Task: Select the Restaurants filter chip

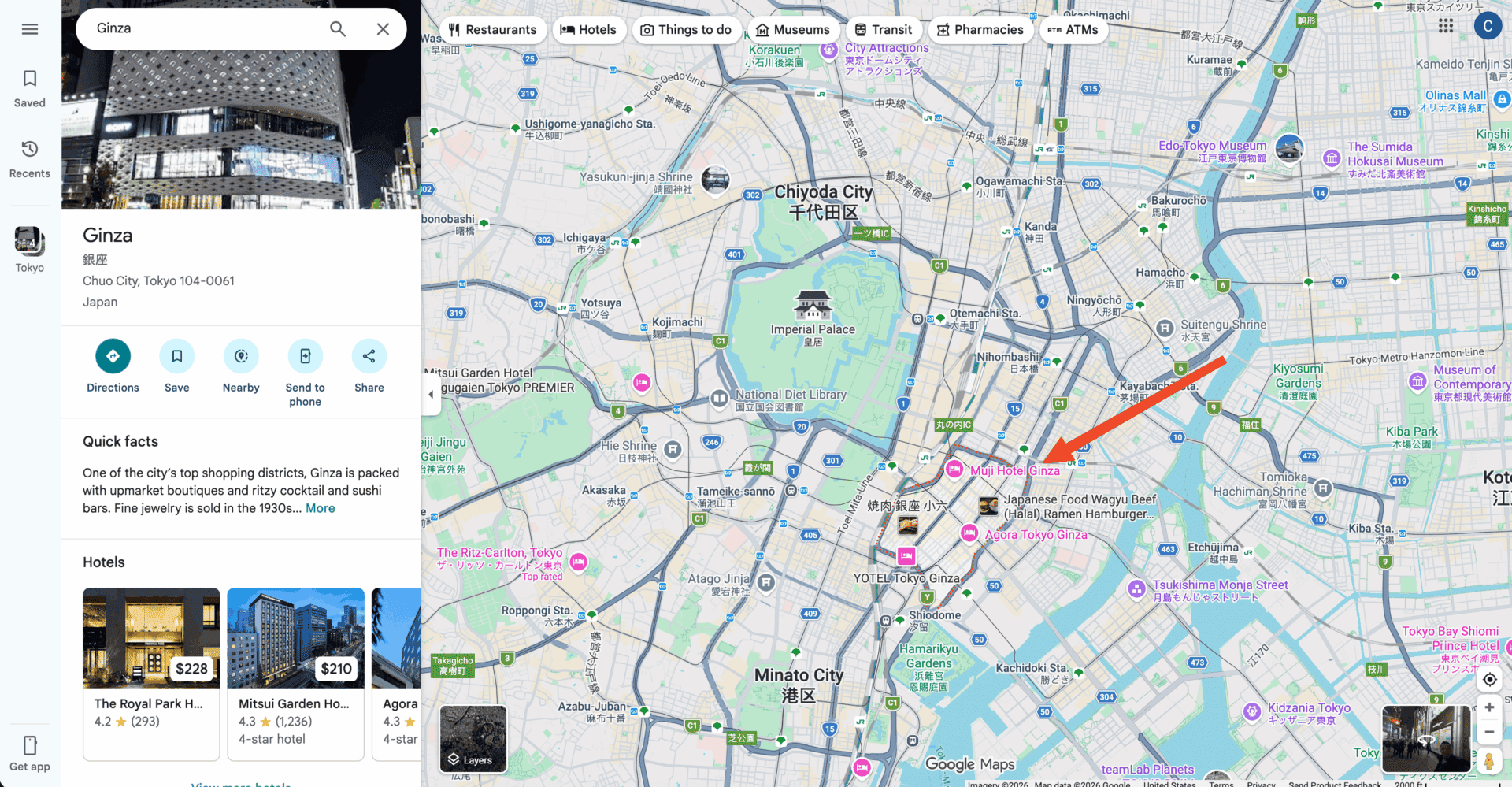Action: coord(493,30)
